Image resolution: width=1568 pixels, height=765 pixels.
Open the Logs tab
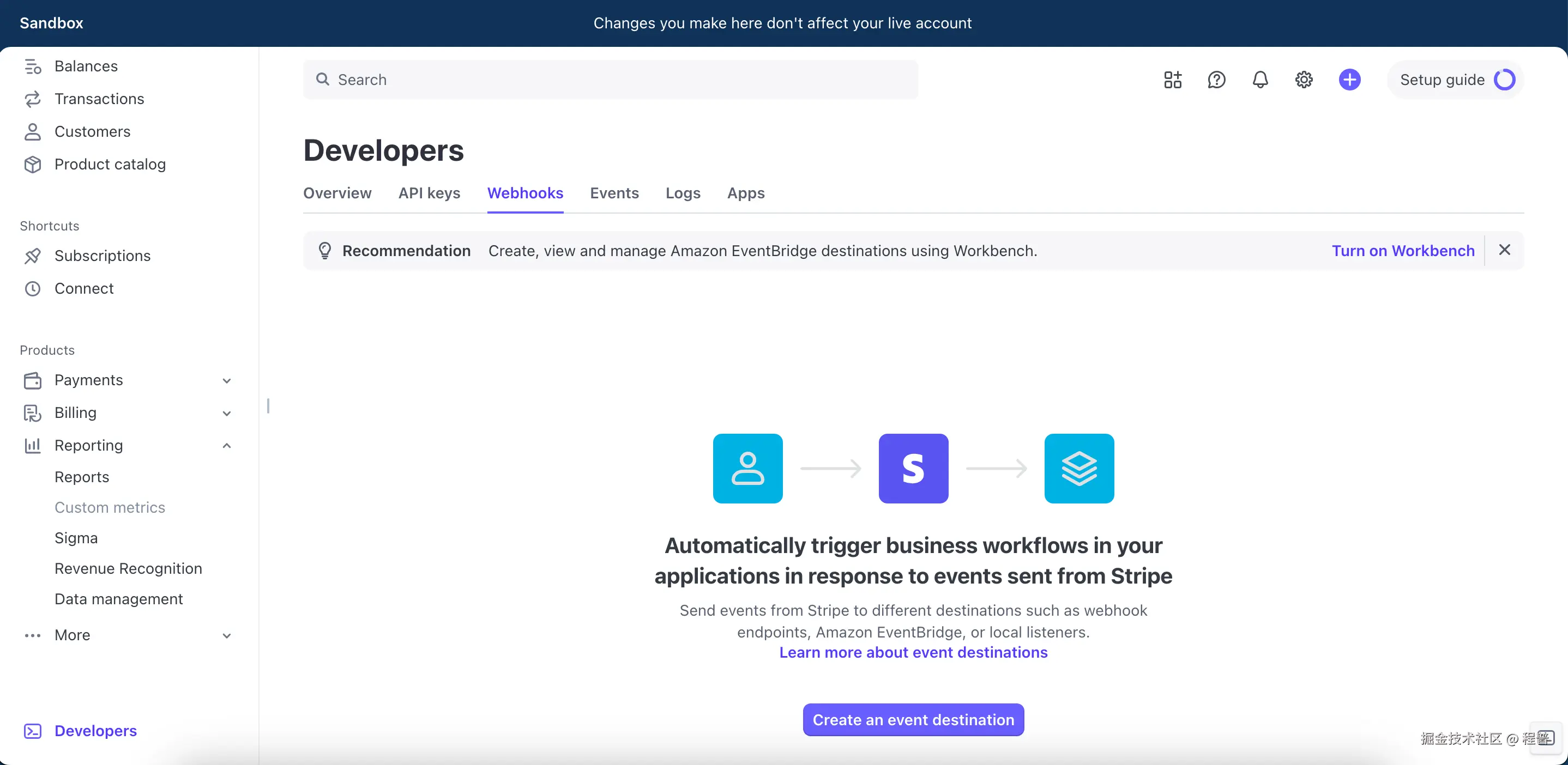[683, 193]
